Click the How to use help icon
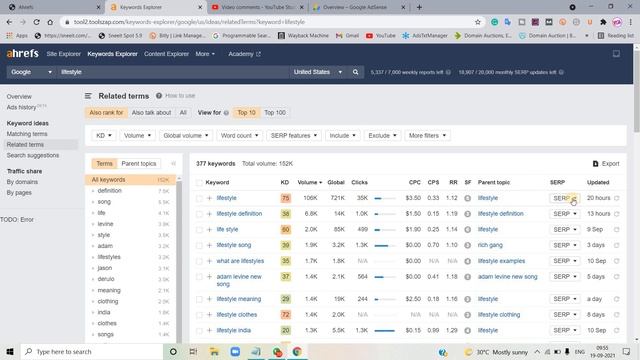Viewport: 640px width, 360px height. [159, 96]
